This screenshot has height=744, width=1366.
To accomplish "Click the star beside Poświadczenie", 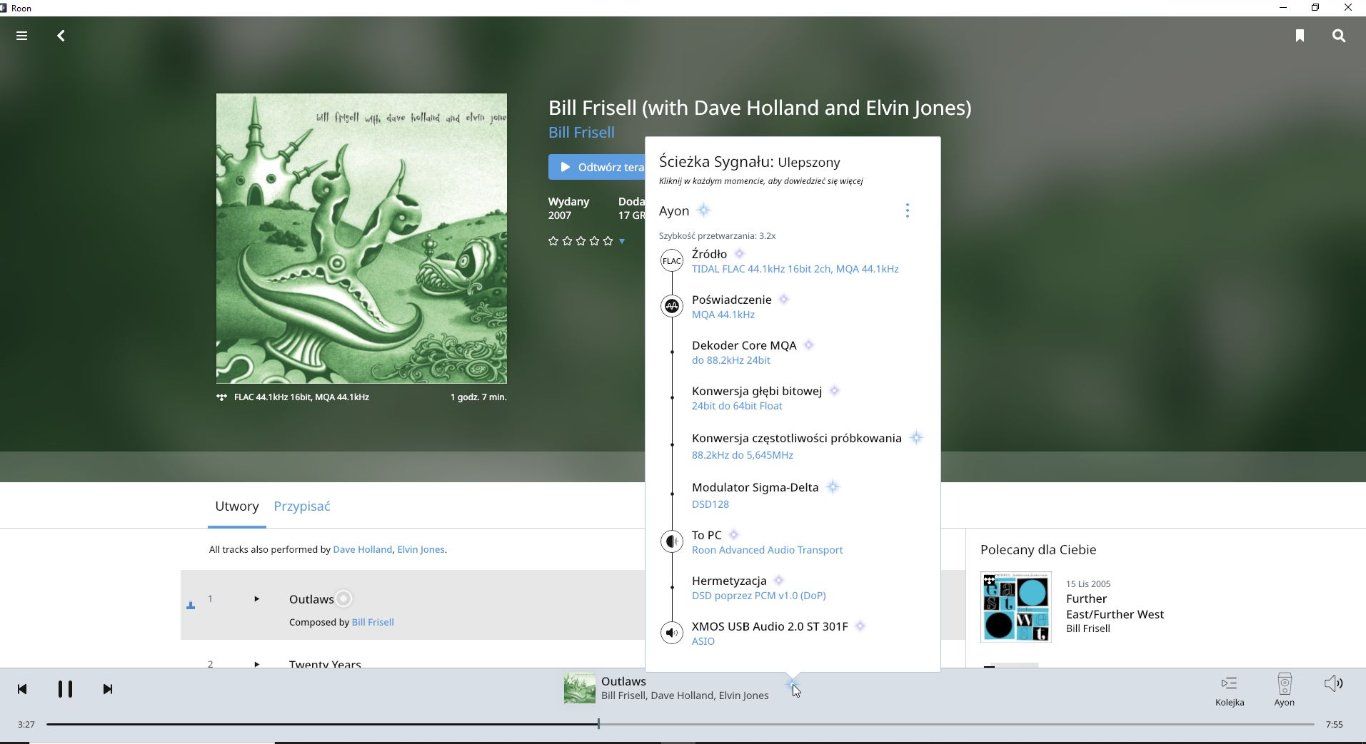I will point(784,299).
